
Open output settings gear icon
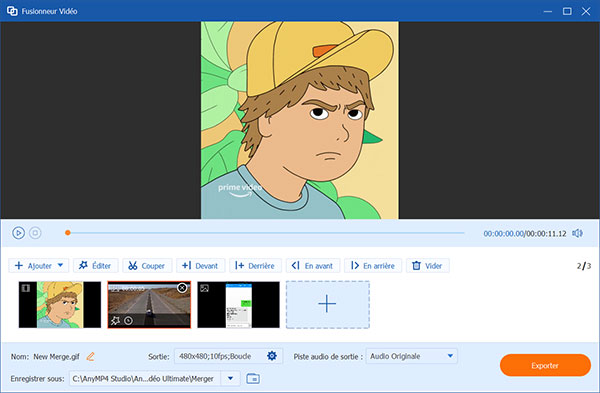coord(272,356)
